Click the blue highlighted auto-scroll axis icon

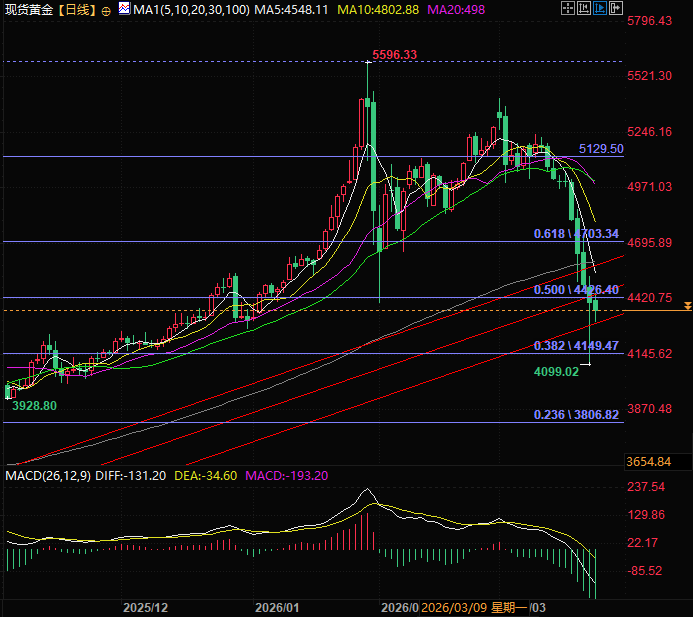[600, 8]
